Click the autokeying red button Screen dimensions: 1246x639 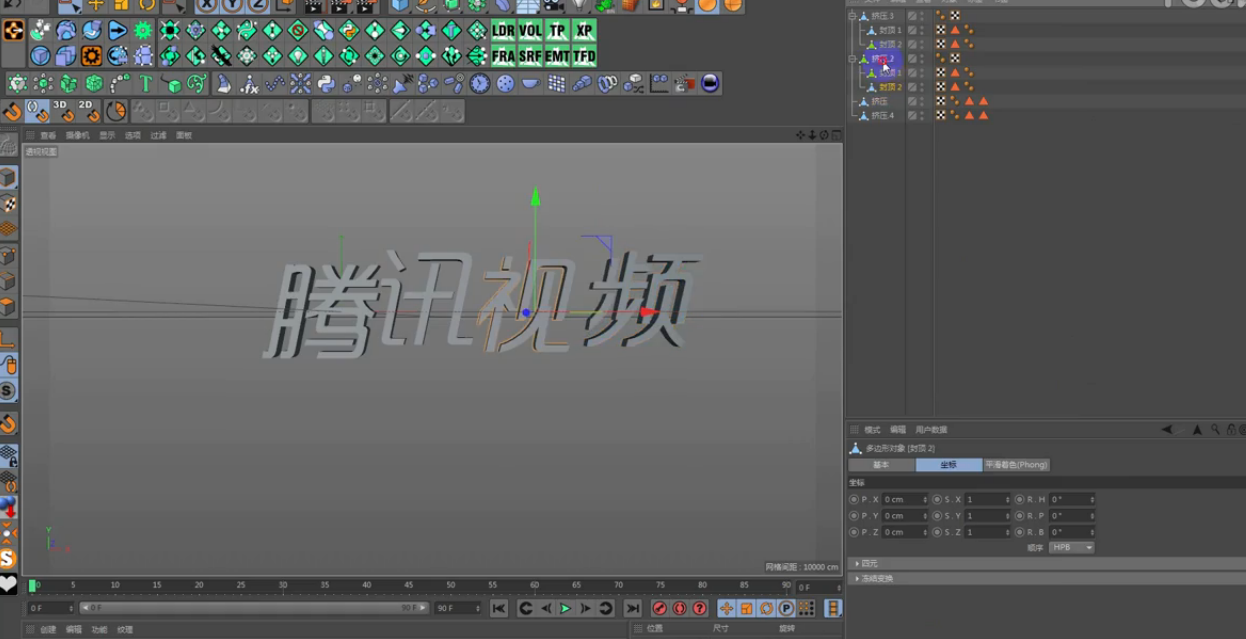679,608
